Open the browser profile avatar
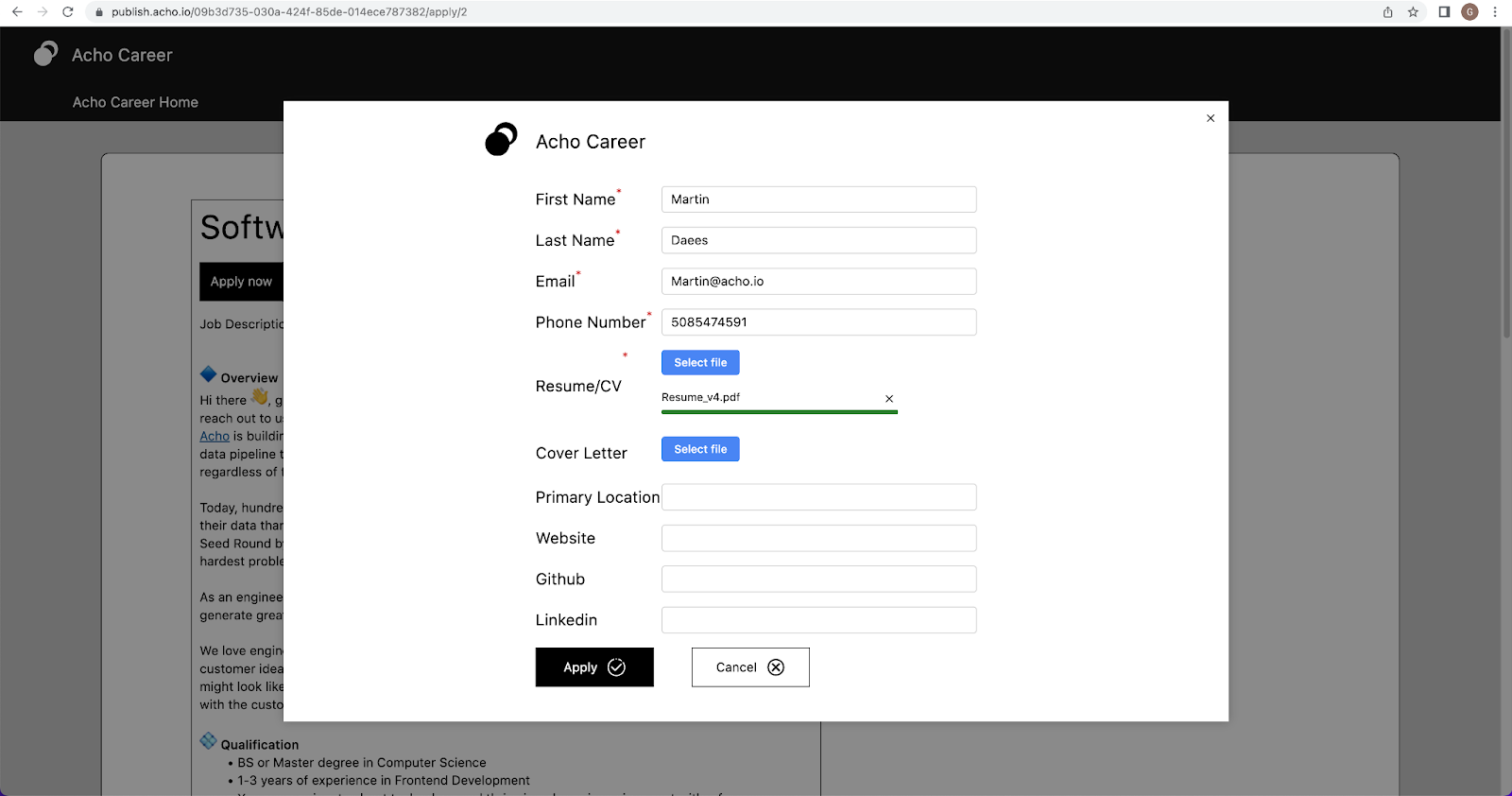The height and width of the screenshot is (796, 1512). (1469, 12)
